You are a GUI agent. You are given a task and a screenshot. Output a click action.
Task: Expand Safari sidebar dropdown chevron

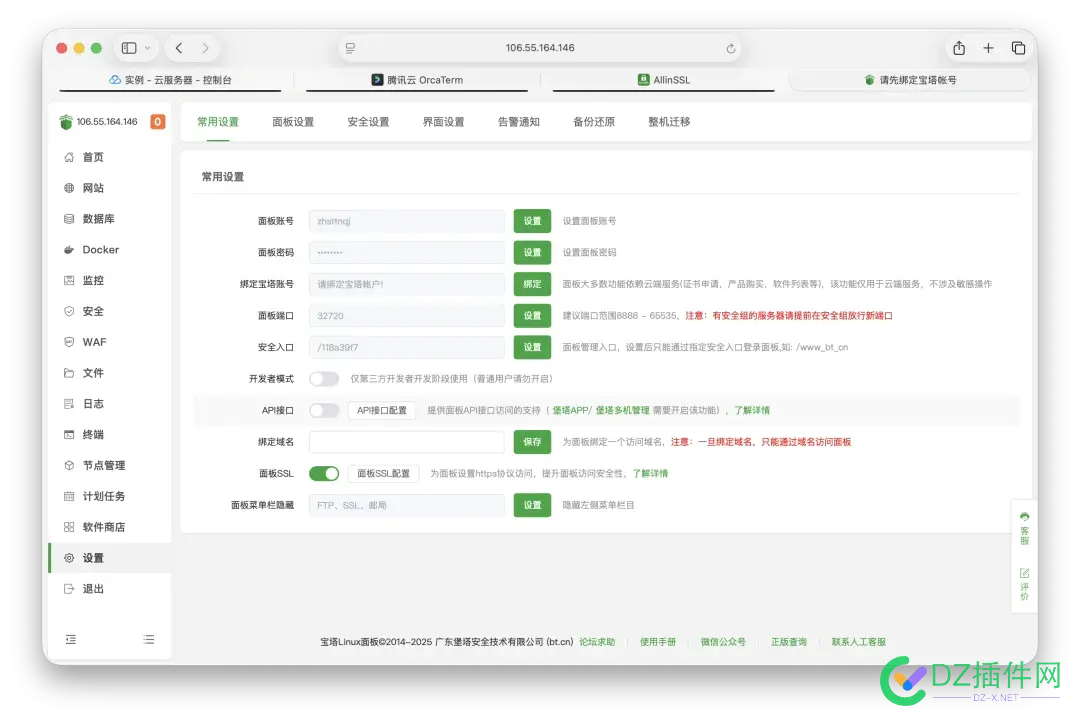(147, 48)
